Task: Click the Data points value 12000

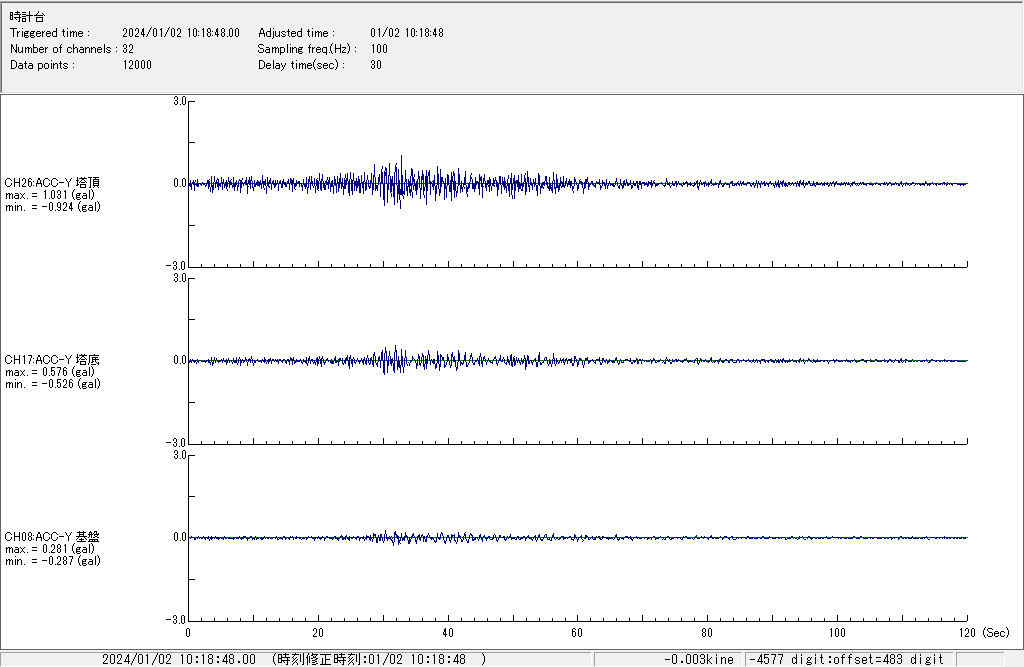Action: [x=137, y=65]
